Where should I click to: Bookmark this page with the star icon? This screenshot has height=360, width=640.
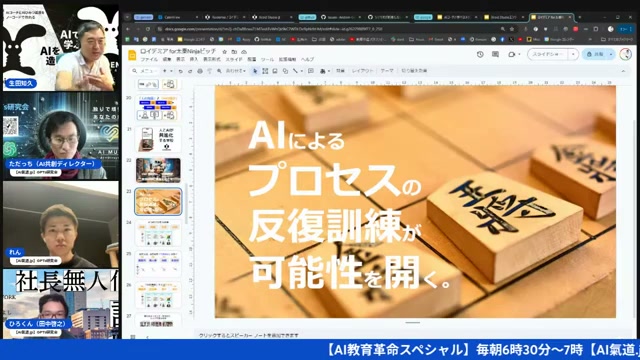pos(512,29)
